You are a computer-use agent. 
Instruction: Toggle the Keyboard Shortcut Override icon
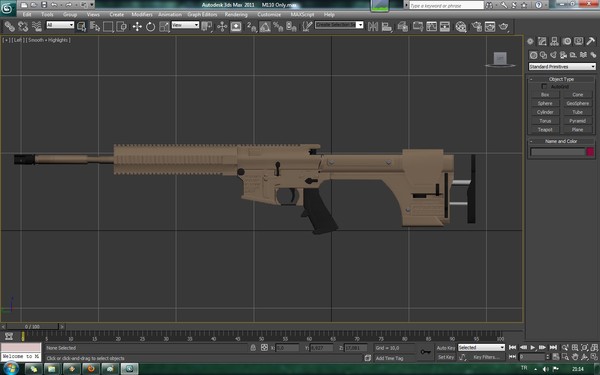pyautogui.click(x=236, y=26)
